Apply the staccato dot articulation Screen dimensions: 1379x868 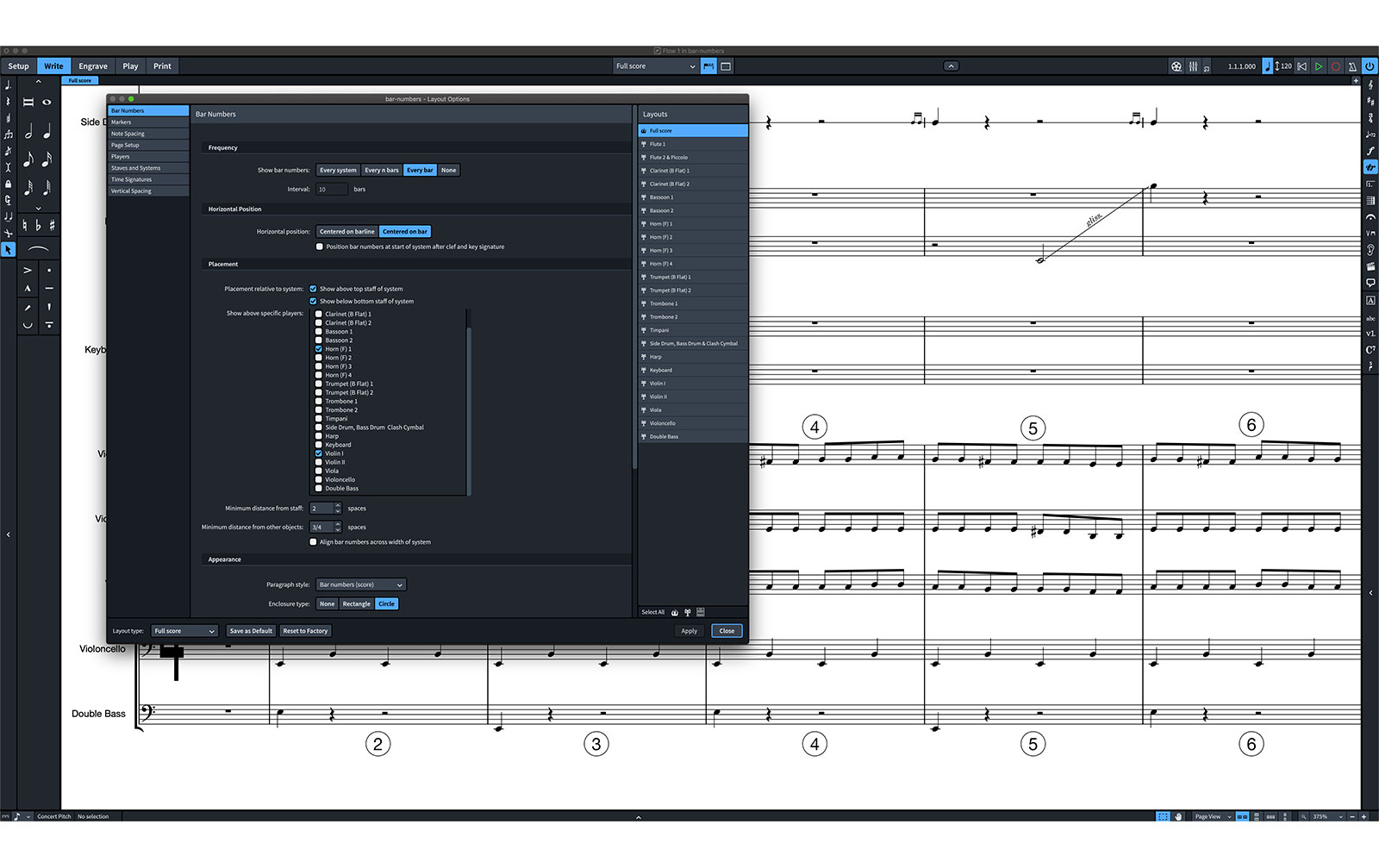[x=49, y=270]
